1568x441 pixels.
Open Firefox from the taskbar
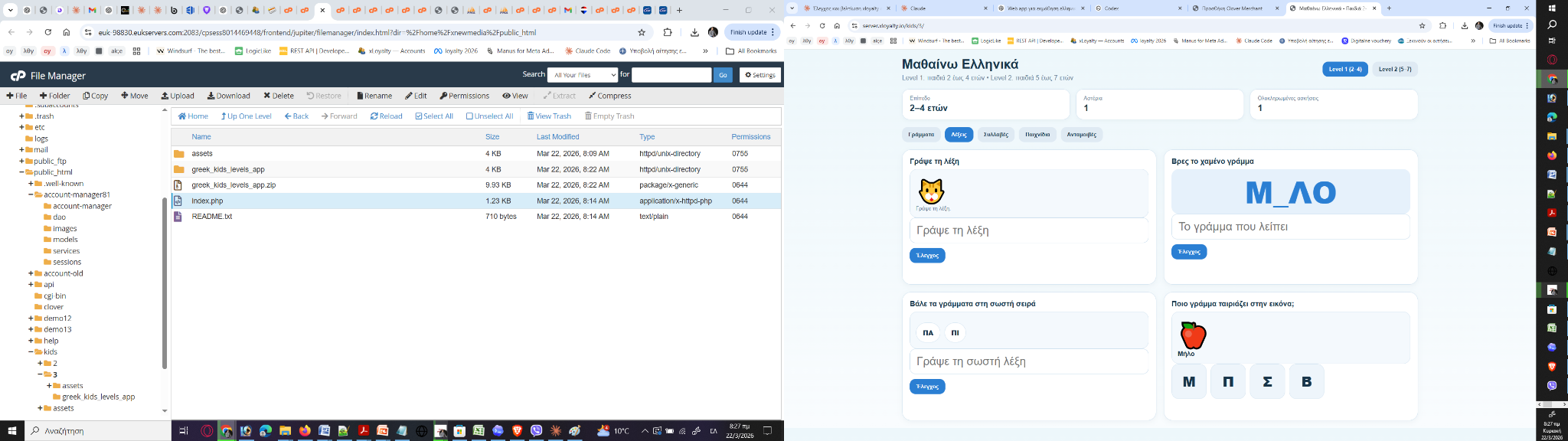coord(305,430)
